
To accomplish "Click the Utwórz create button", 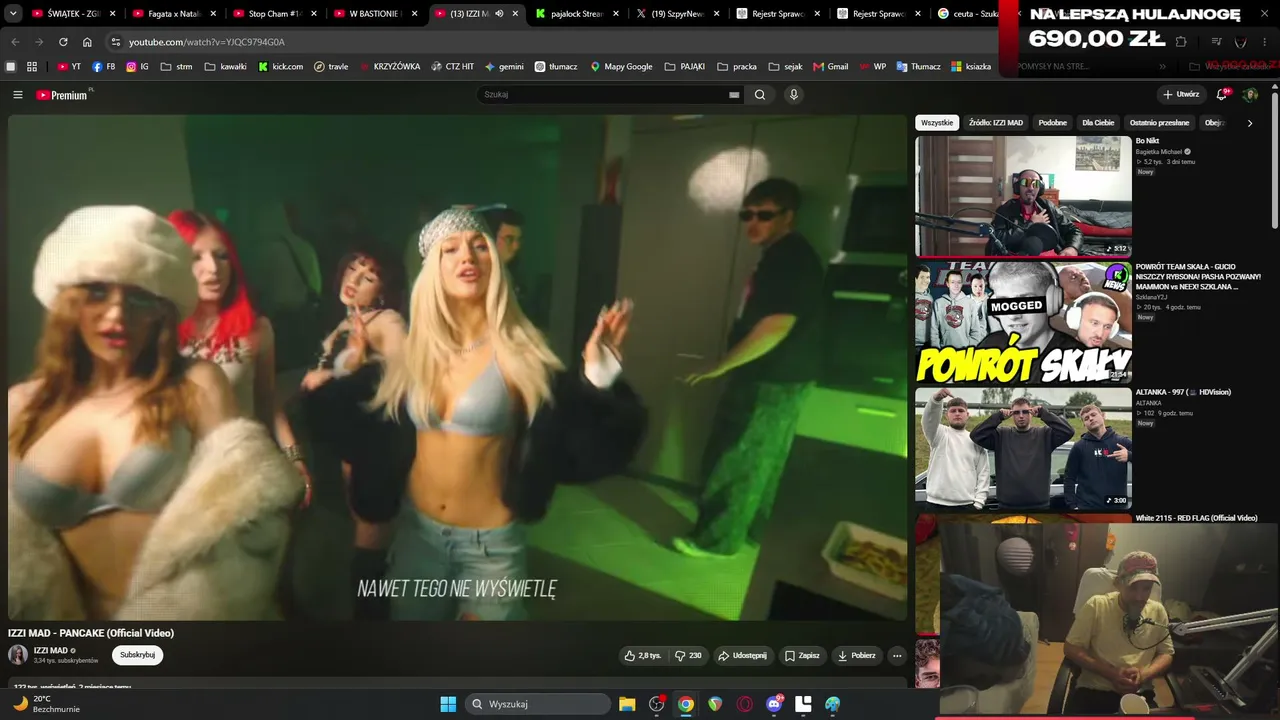I will pos(1181,95).
